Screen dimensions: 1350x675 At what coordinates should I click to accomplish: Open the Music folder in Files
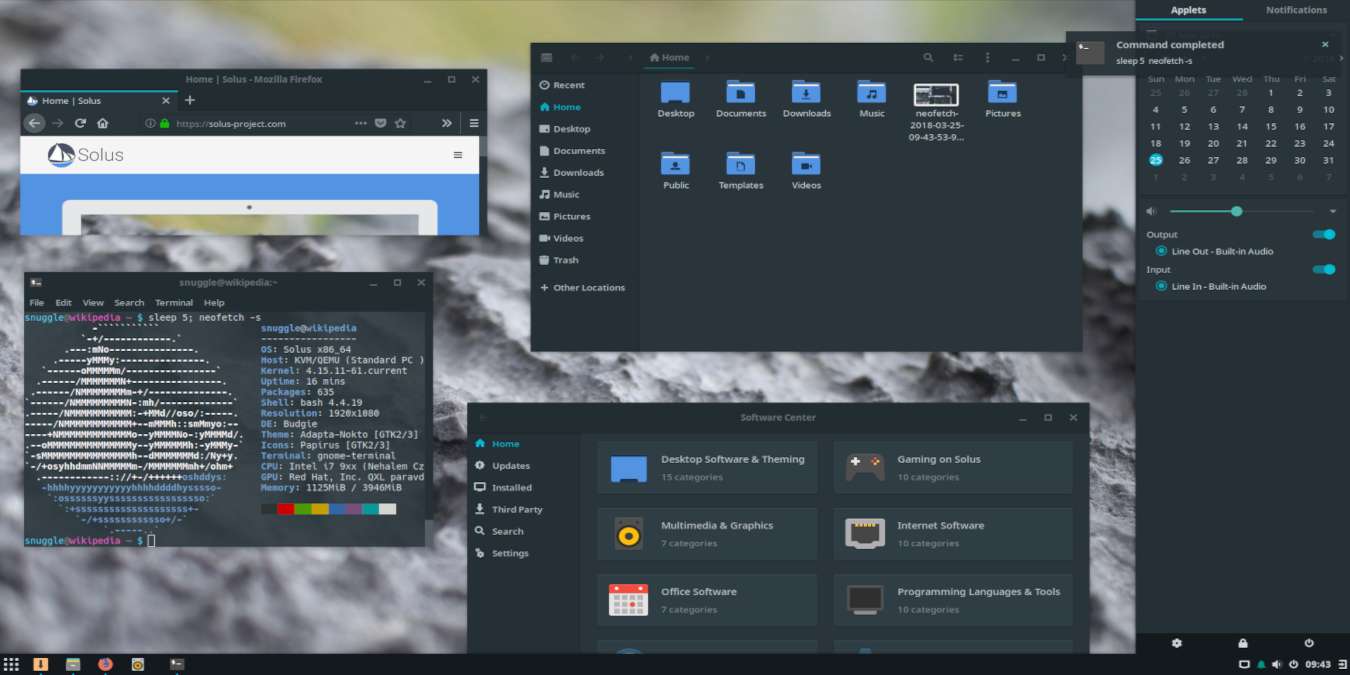pos(871,95)
